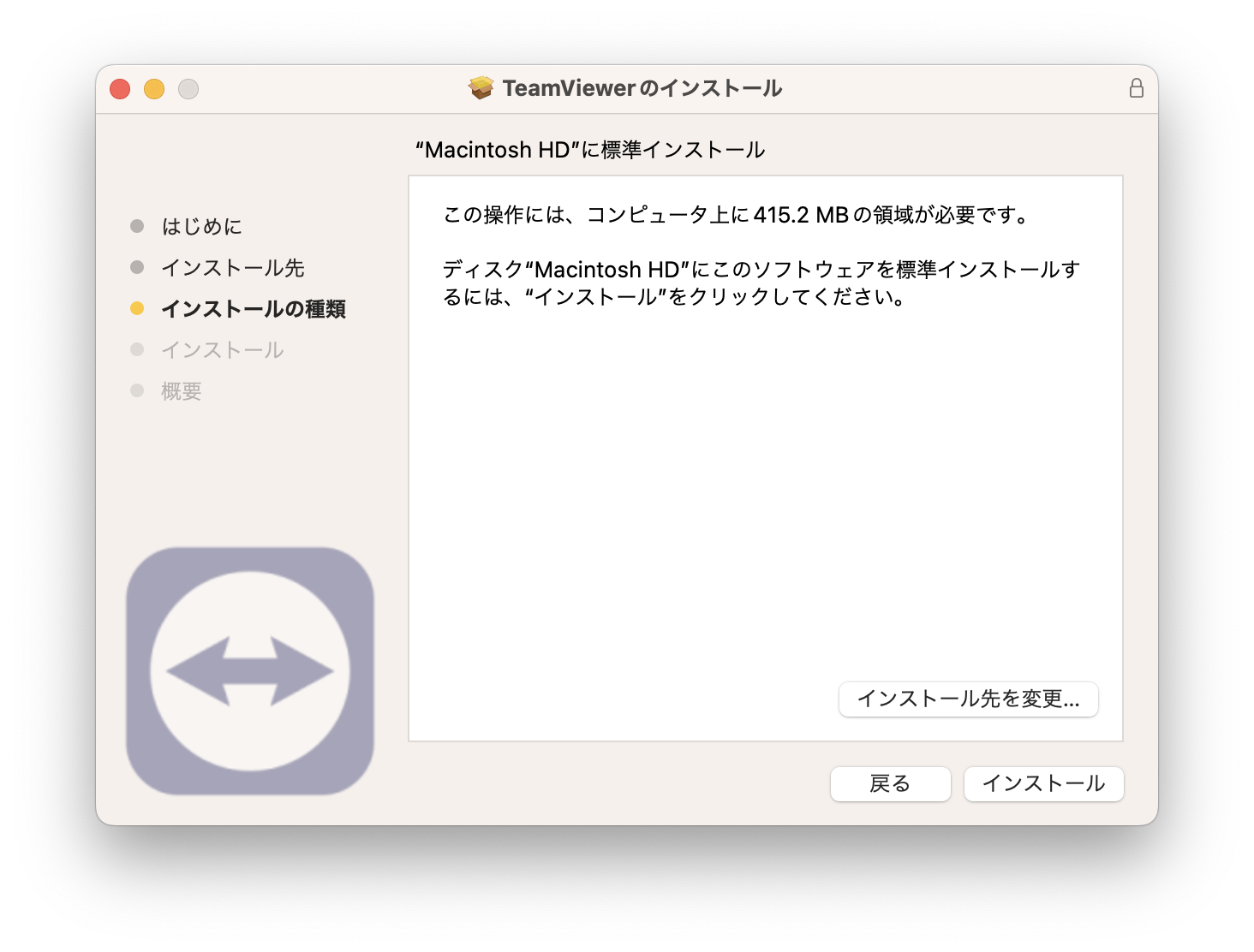Click the “Macintosh HD”に標準インストール heading
The image size is (1254, 952).
590,150
